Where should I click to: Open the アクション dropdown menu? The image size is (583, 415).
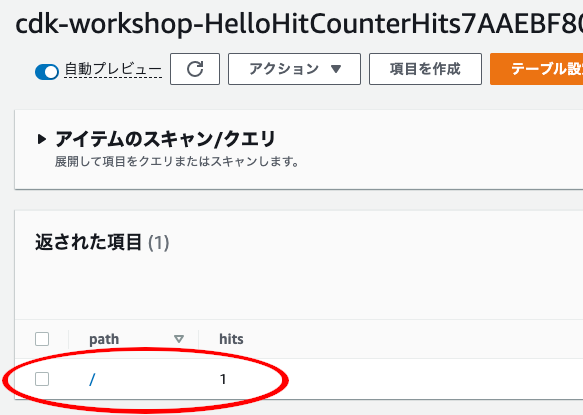coord(294,69)
